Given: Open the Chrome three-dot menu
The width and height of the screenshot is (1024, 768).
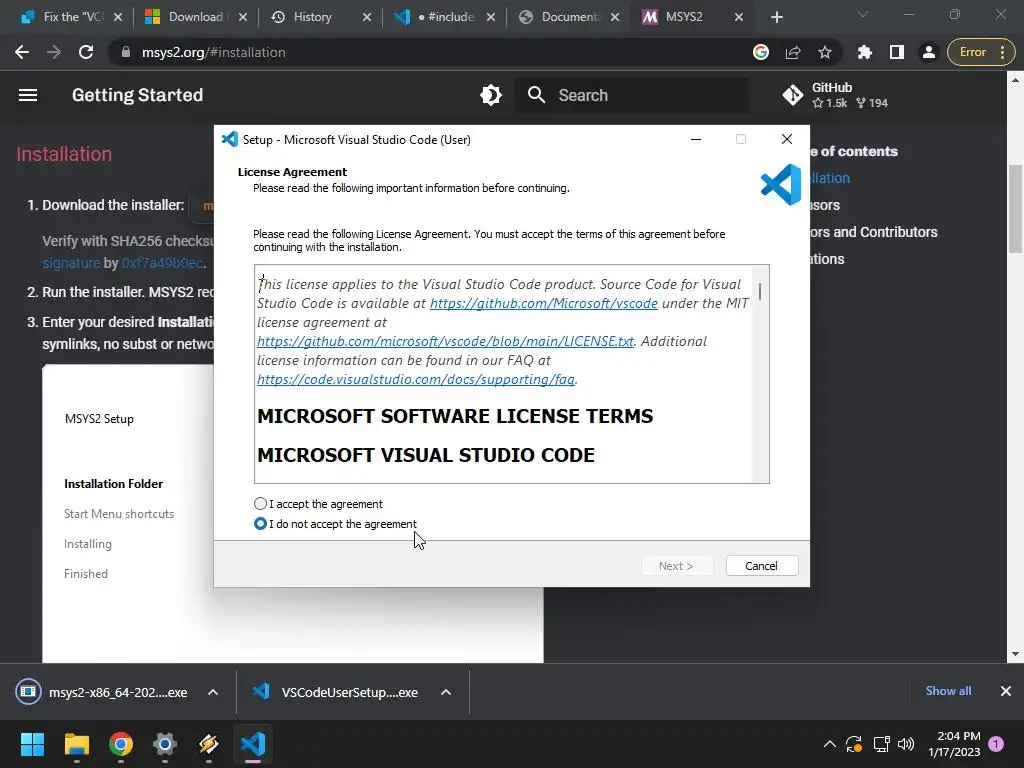Looking at the screenshot, I should click(1002, 52).
